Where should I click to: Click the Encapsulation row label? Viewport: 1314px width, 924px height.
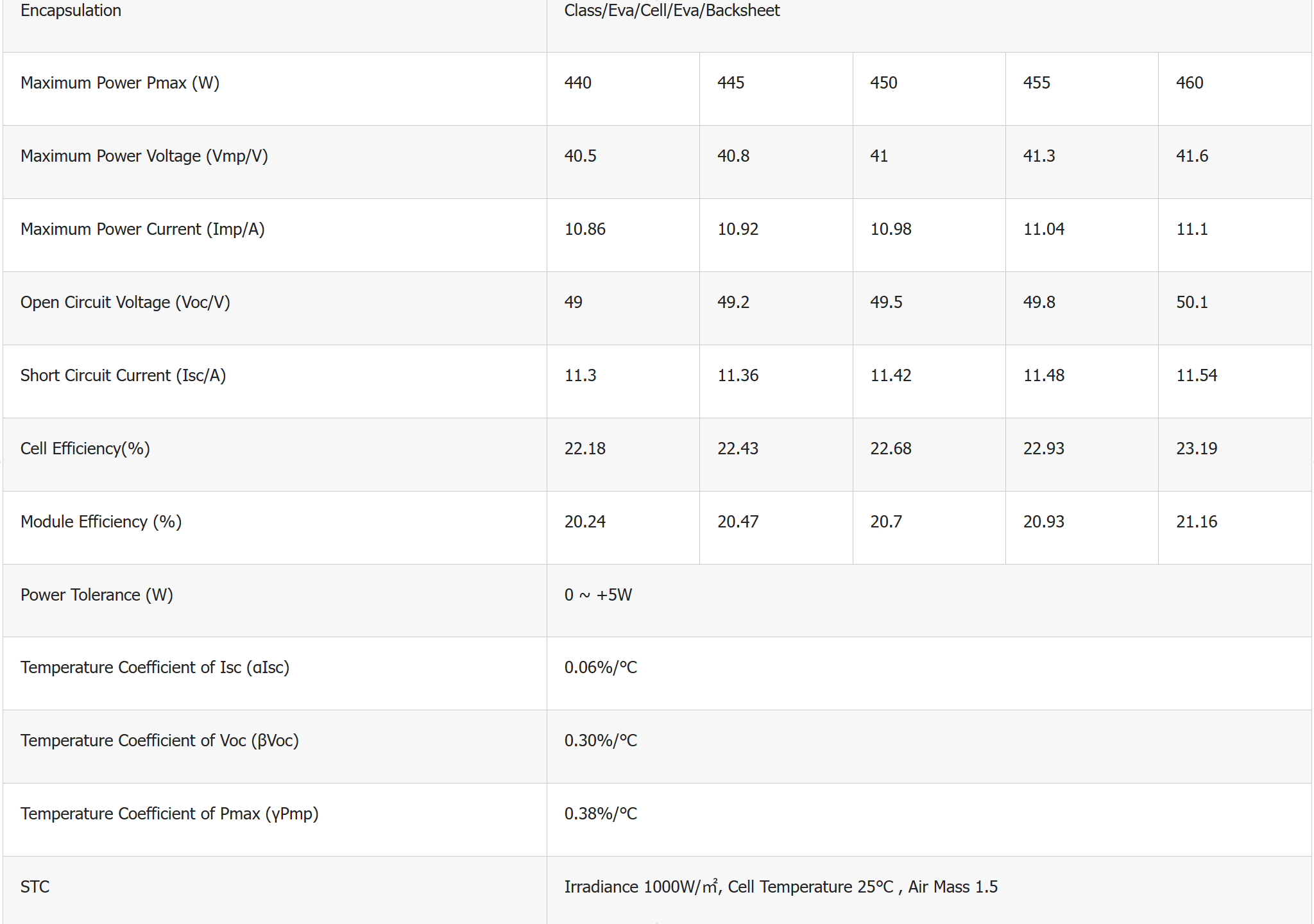click(x=71, y=10)
